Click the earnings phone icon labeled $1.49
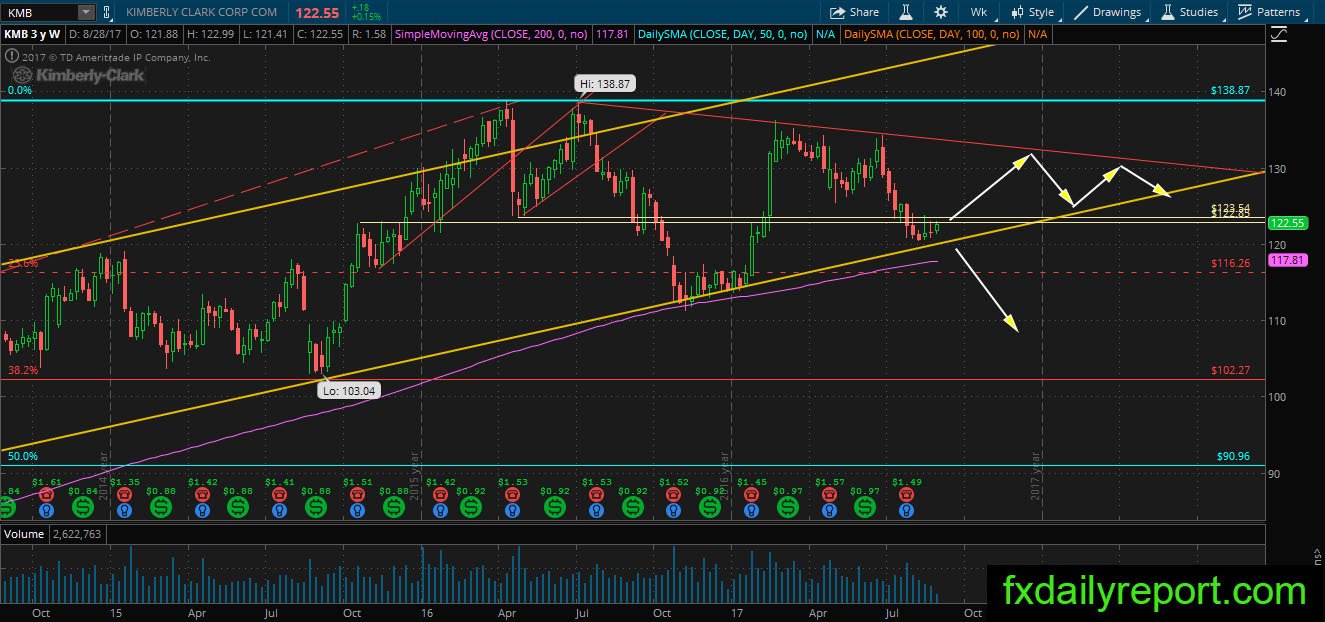 pos(906,493)
